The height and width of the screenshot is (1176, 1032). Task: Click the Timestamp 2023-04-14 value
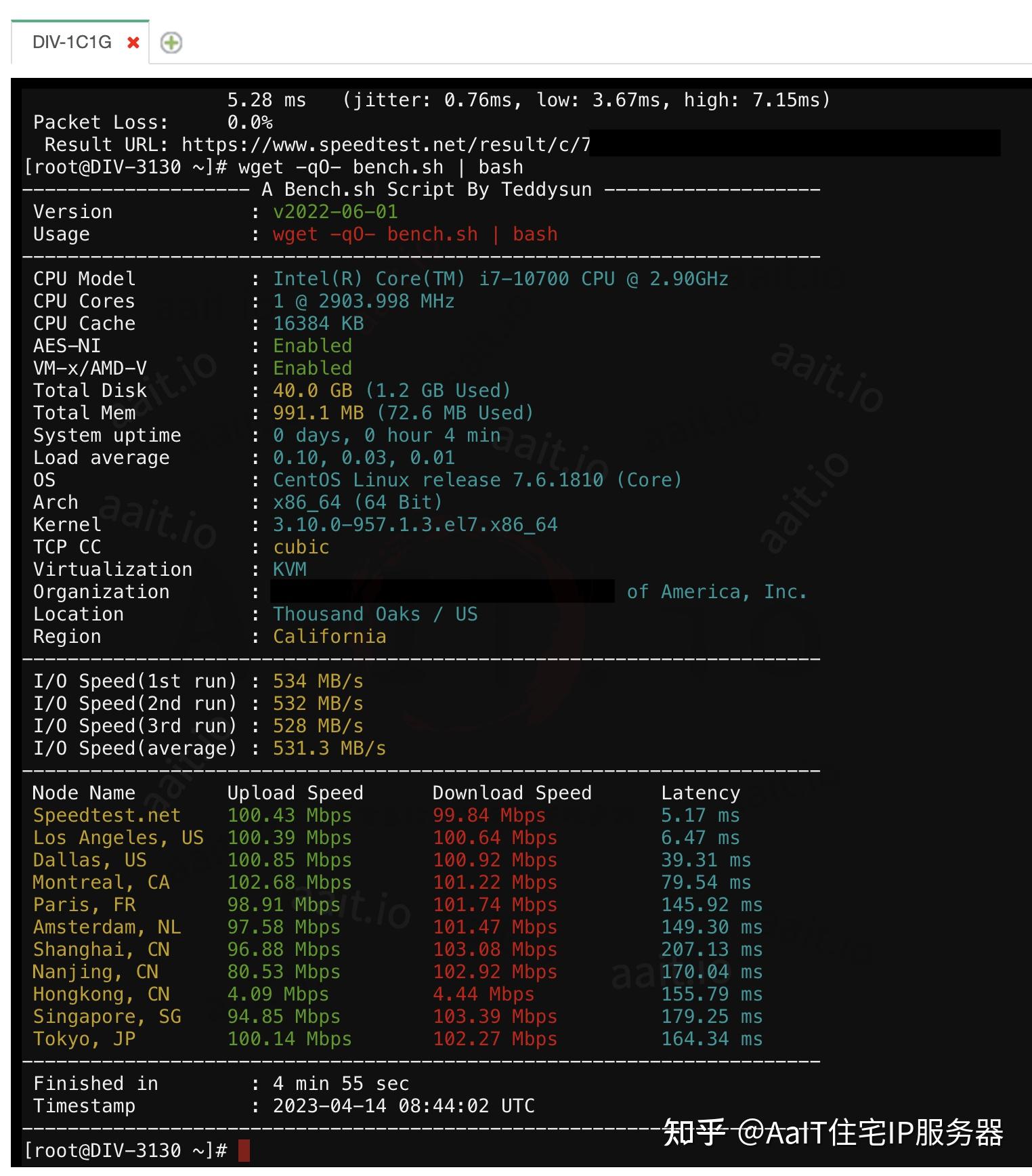404,1106
